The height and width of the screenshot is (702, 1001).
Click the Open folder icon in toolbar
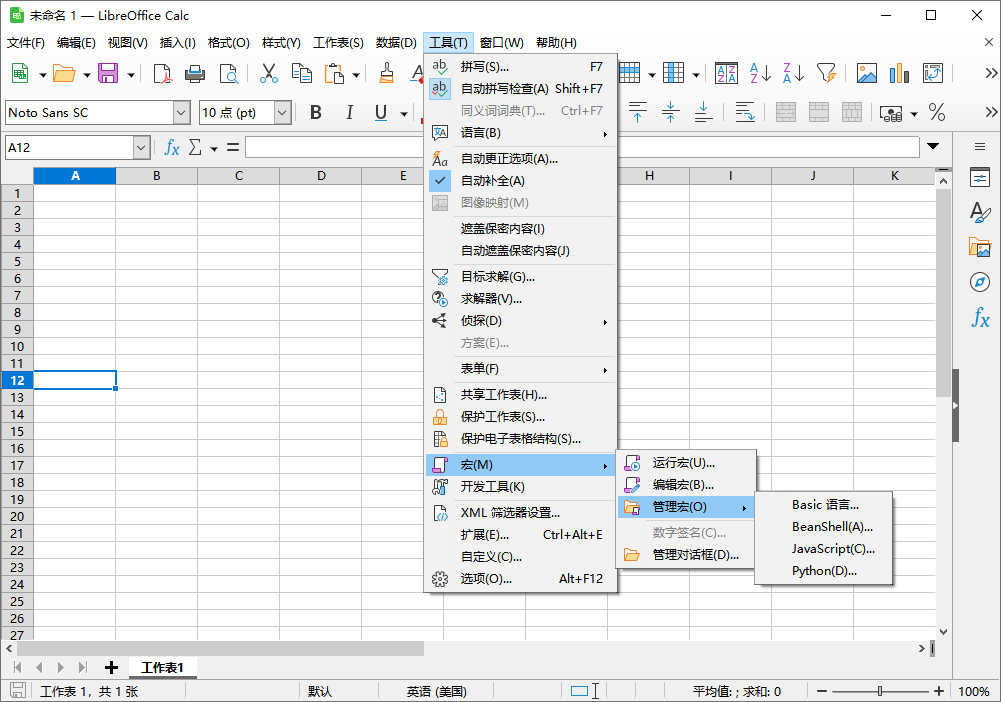pyautogui.click(x=64, y=73)
